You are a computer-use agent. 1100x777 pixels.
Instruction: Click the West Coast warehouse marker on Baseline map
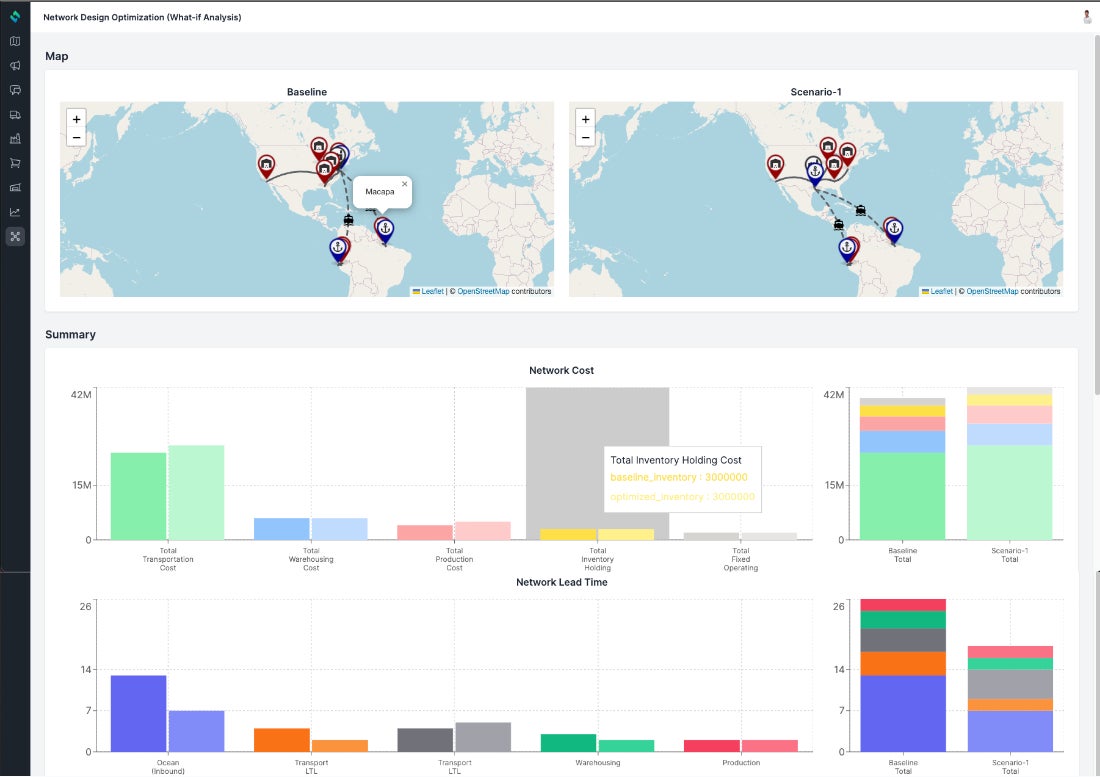tap(266, 165)
